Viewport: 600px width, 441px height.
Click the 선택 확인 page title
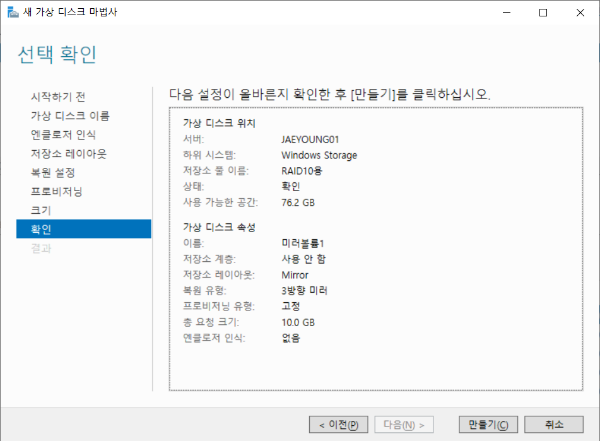(57, 54)
